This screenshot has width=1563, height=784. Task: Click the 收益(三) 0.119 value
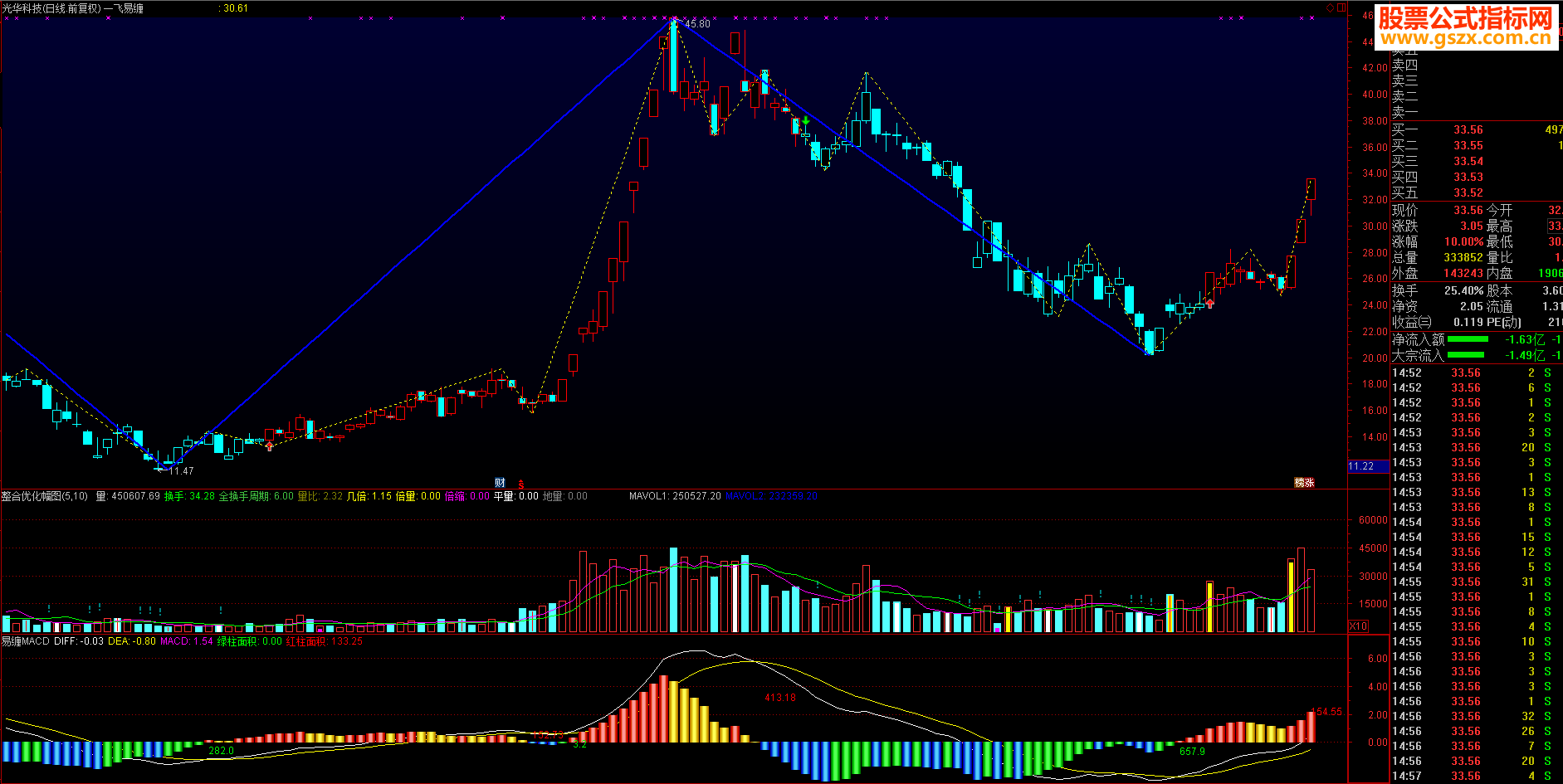pyautogui.click(x=1468, y=322)
